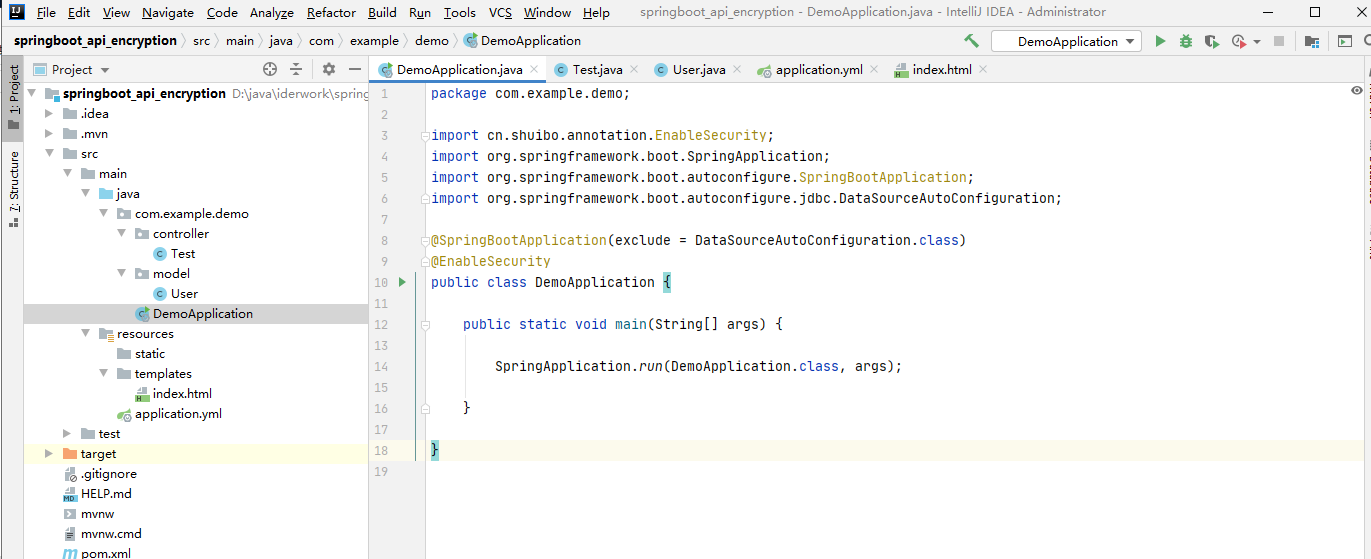The width and height of the screenshot is (1371, 559).
Task: Click run gutter arrow beside class DemoApplication
Action: [x=402, y=282]
